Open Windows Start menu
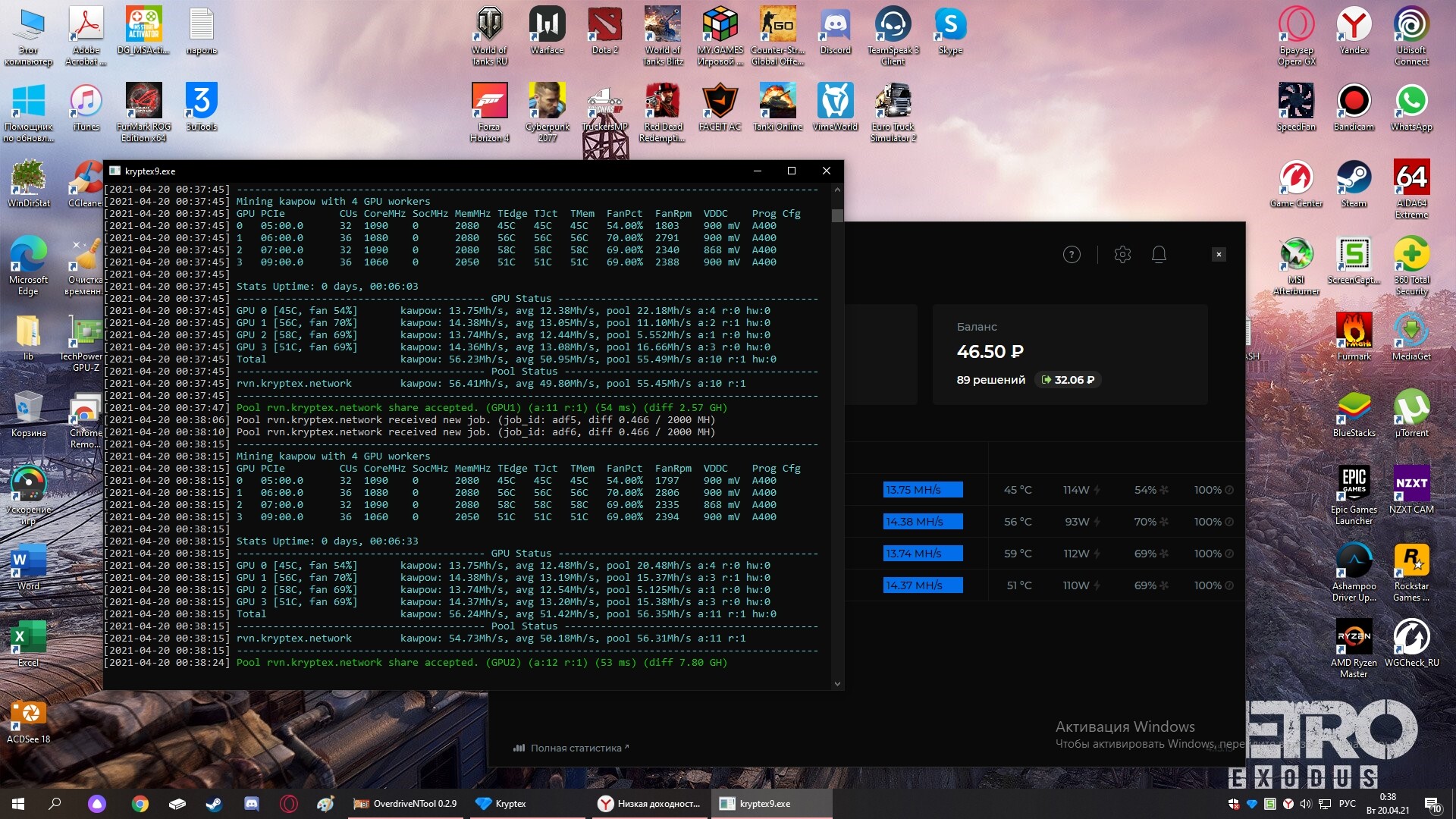 (18, 804)
